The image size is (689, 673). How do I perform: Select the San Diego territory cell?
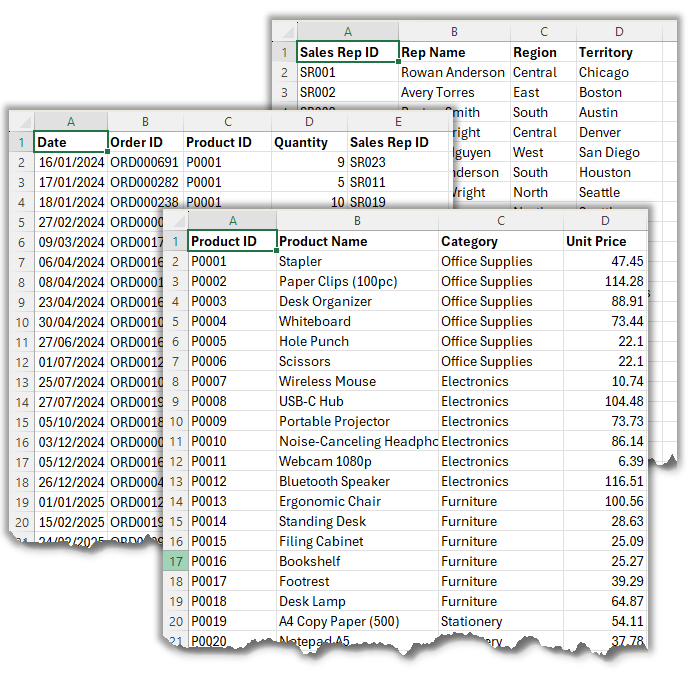coord(619,152)
